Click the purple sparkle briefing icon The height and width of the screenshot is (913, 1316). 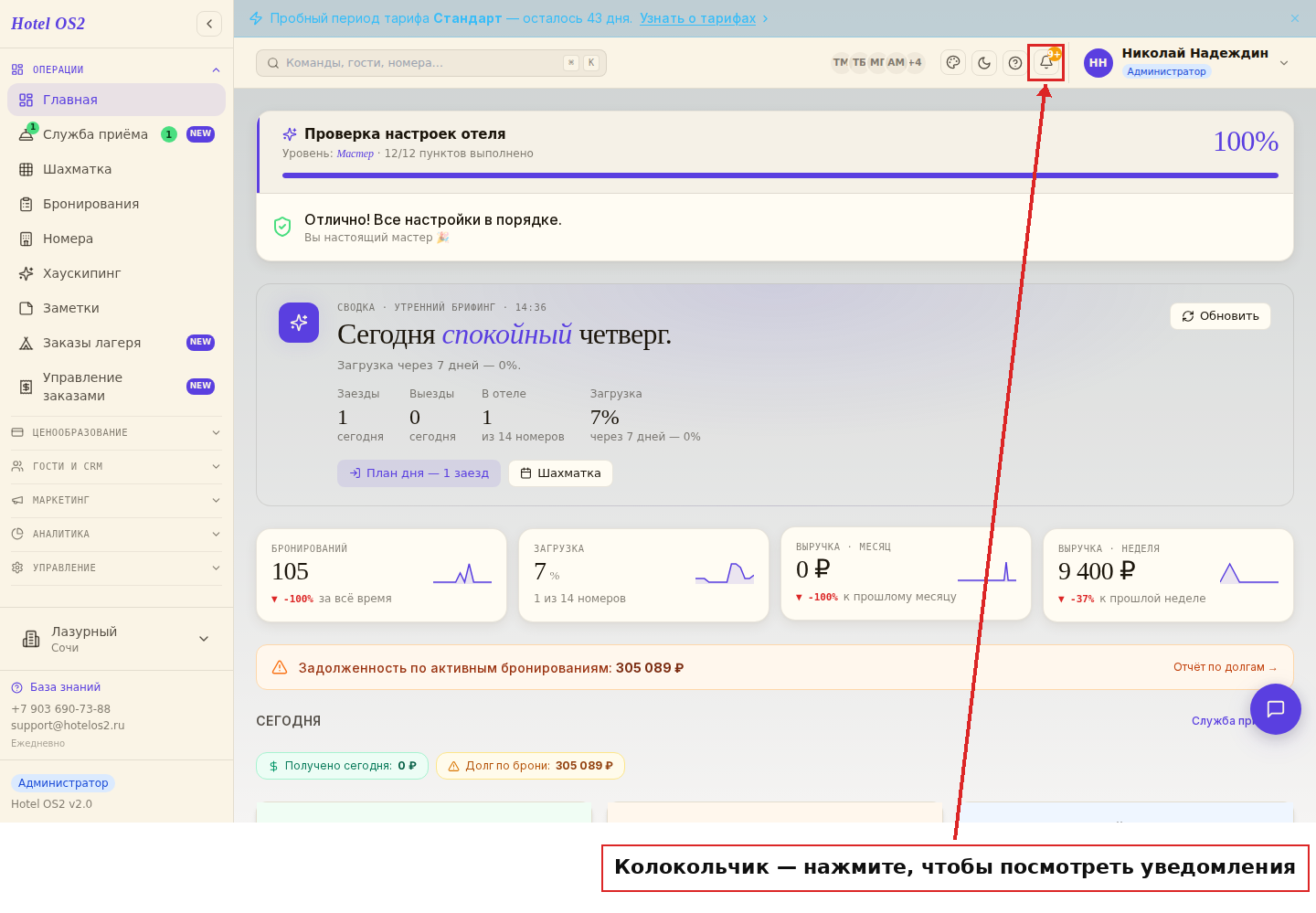[299, 323]
